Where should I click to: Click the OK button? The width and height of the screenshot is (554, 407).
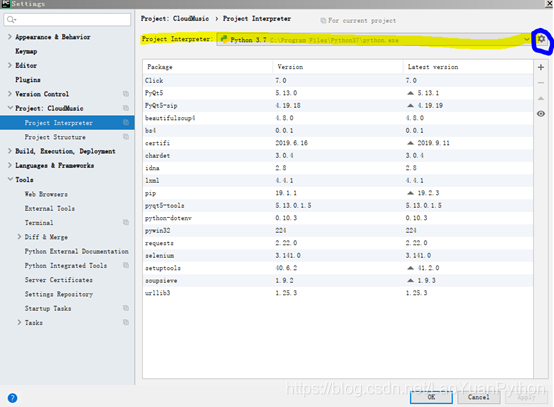[431, 397]
